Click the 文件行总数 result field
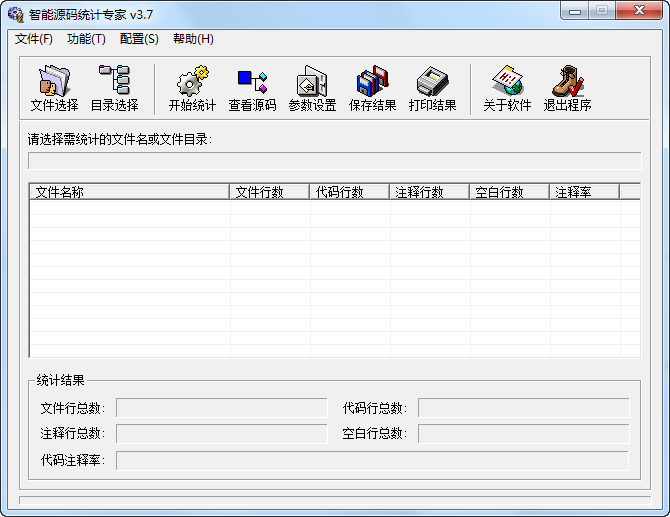The image size is (670, 517). pyautogui.click(x=222, y=408)
